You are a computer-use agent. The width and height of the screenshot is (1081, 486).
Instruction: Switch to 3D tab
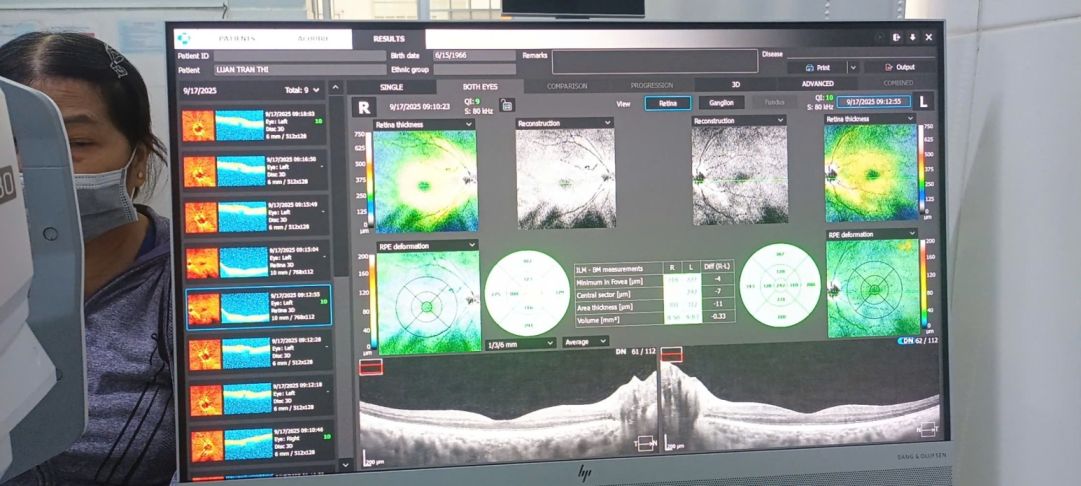click(736, 84)
